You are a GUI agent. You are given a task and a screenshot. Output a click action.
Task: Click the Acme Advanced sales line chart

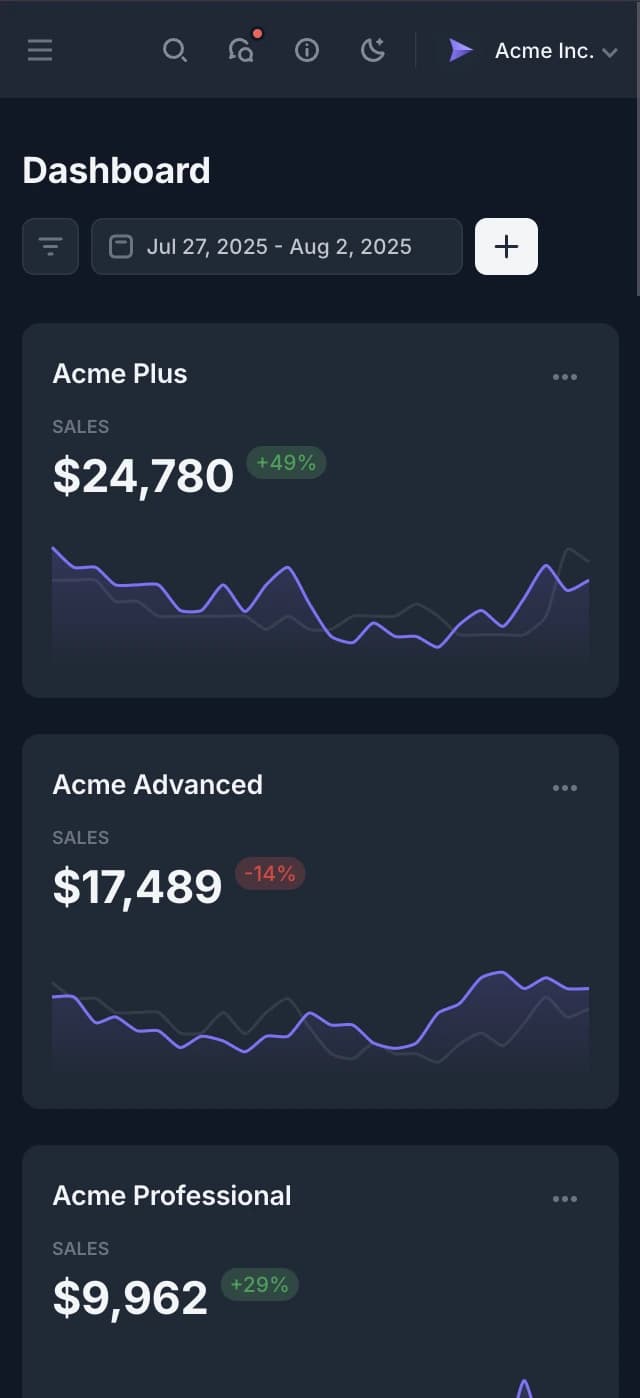320,1015
